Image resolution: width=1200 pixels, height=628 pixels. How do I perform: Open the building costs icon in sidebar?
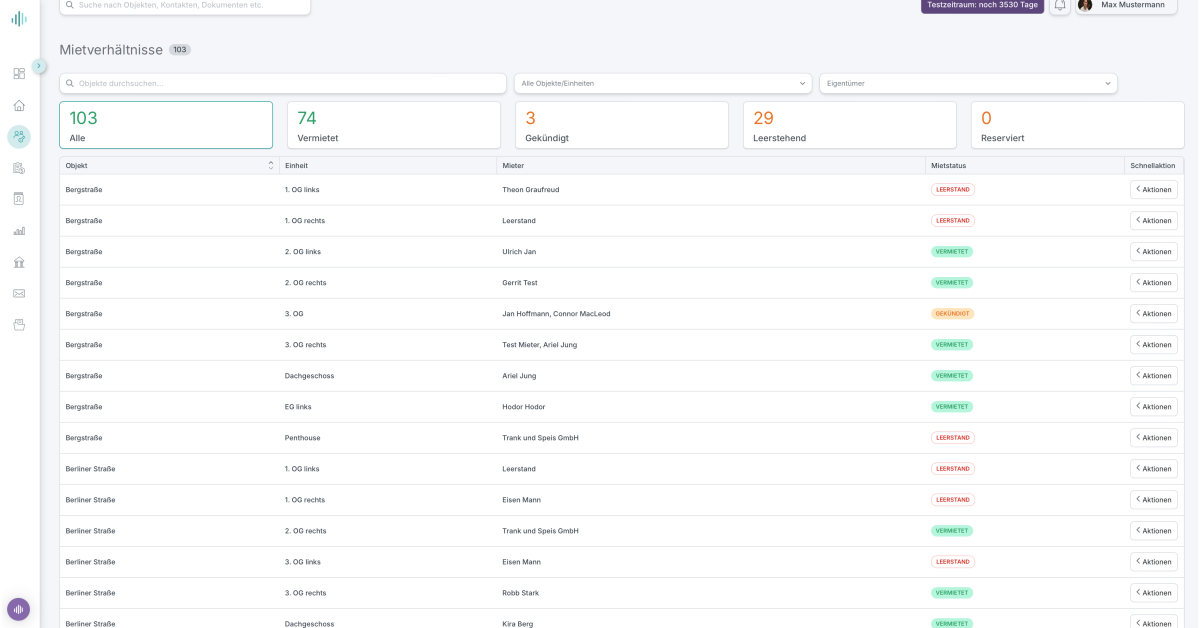(x=19, y=168)
